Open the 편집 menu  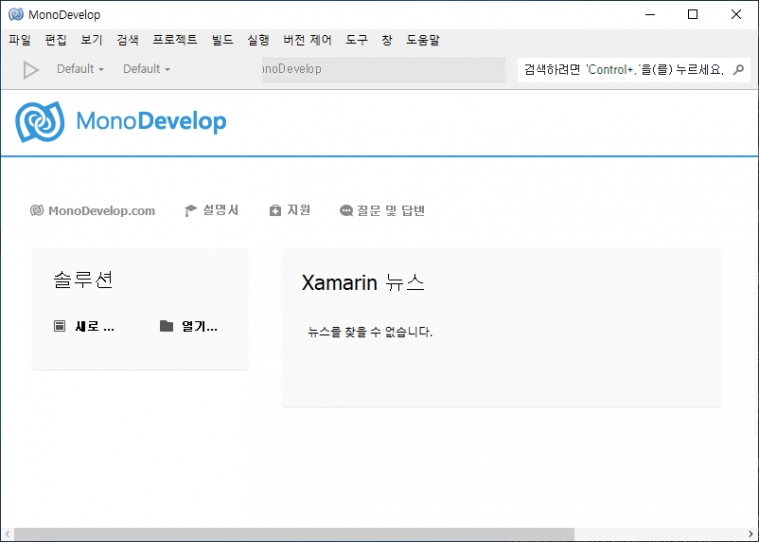pyautogui.click(x=56, y=40)
